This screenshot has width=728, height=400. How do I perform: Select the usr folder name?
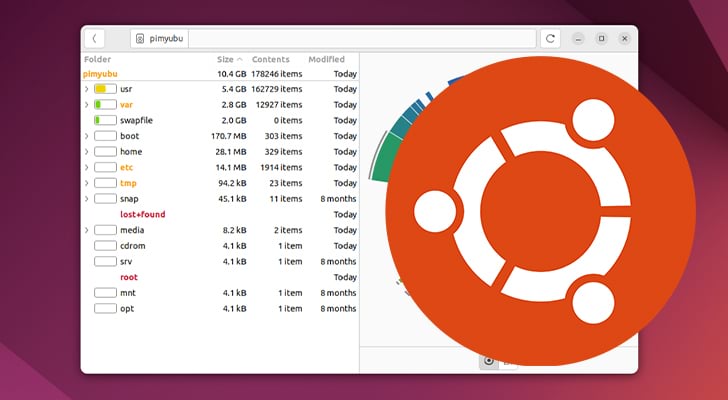[x=126, y=89]
